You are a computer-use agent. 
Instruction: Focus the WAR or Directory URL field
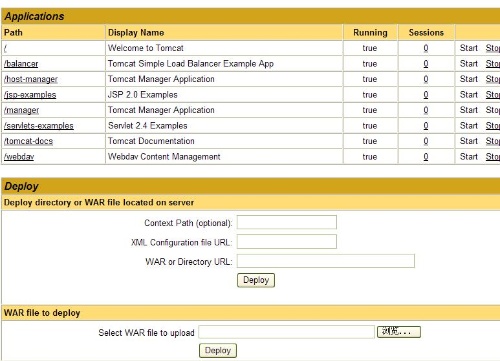tap(326, 261)
